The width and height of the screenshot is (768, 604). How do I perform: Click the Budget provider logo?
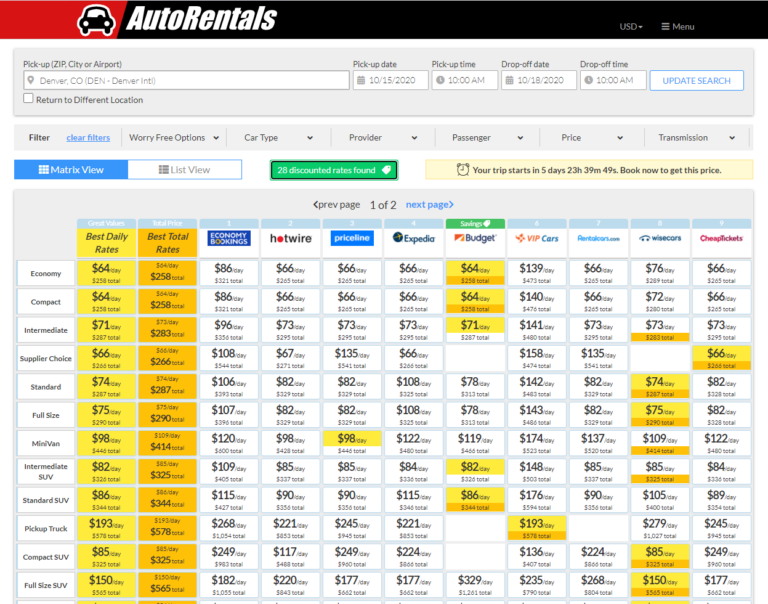pyautogui.click(x=475, y=238)
